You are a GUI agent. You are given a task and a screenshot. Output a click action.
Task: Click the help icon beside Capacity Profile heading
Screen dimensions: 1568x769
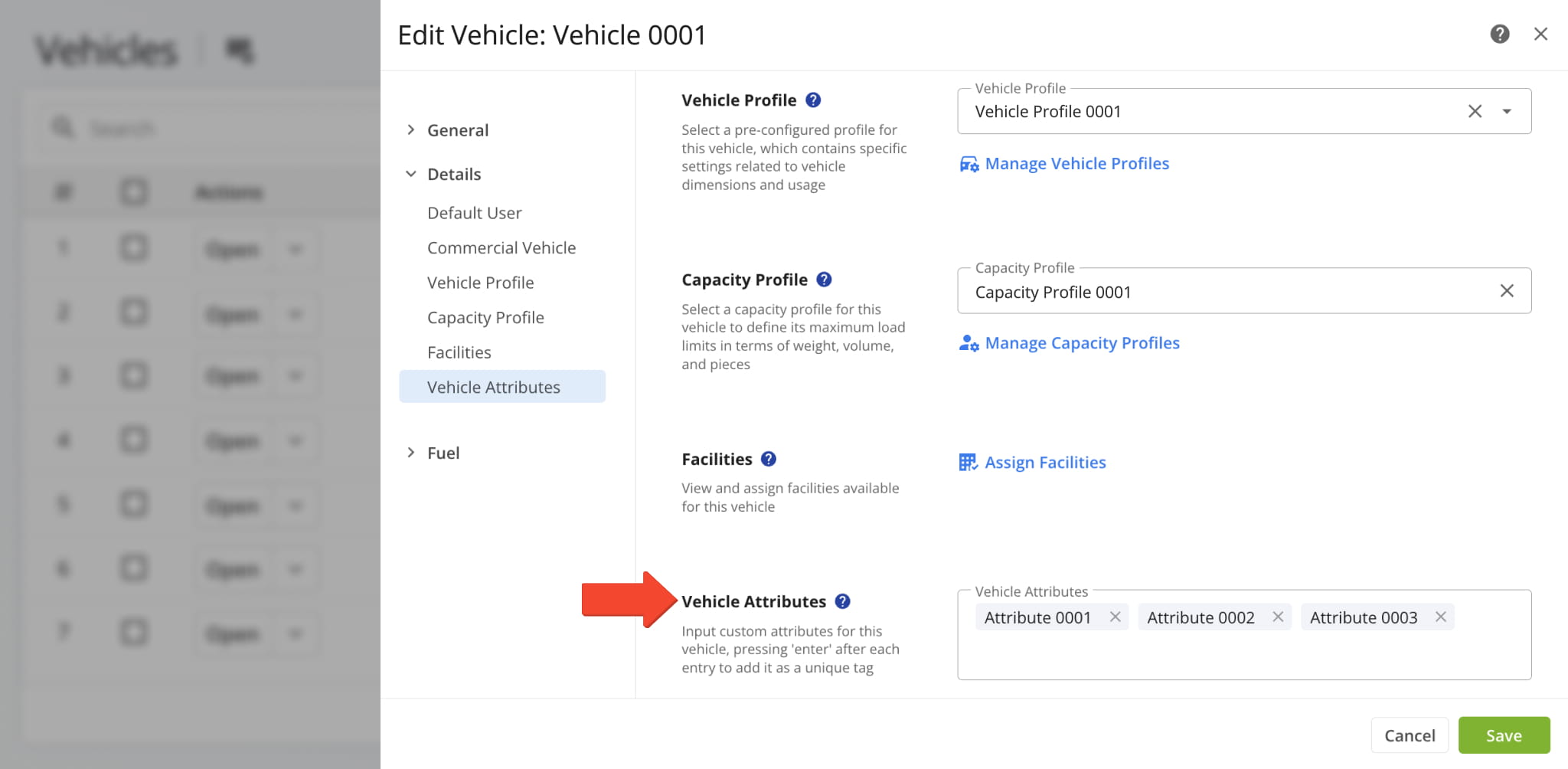[x=824, y=280]
